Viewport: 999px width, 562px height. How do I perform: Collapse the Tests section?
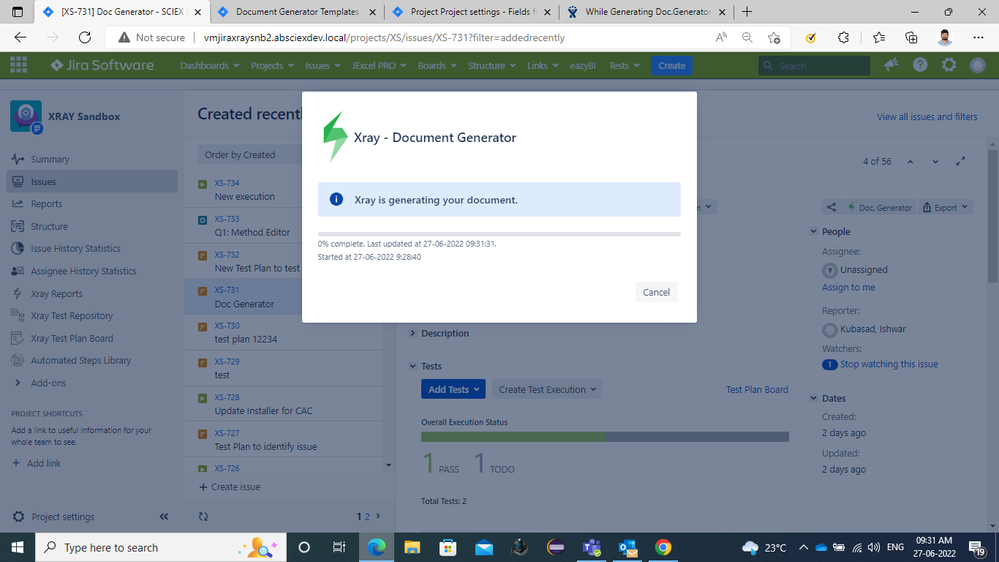pyautogui.click(x=413, y=366)
